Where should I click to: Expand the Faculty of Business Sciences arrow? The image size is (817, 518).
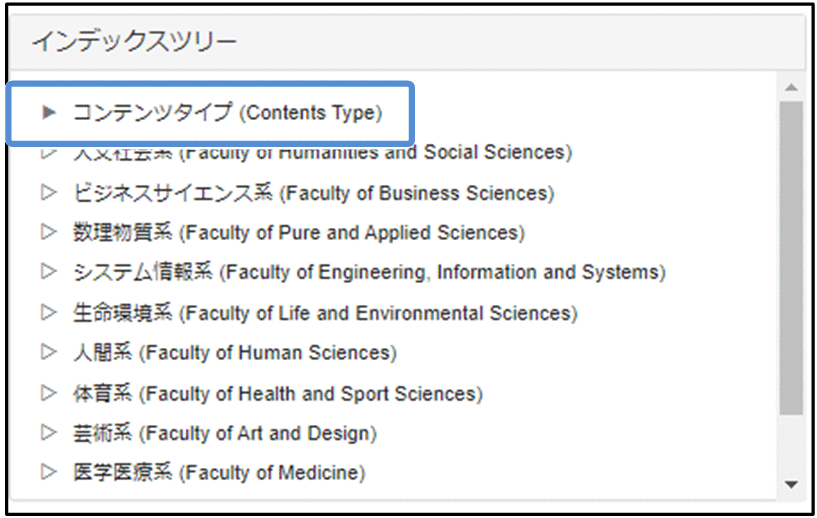click(48, 192)
